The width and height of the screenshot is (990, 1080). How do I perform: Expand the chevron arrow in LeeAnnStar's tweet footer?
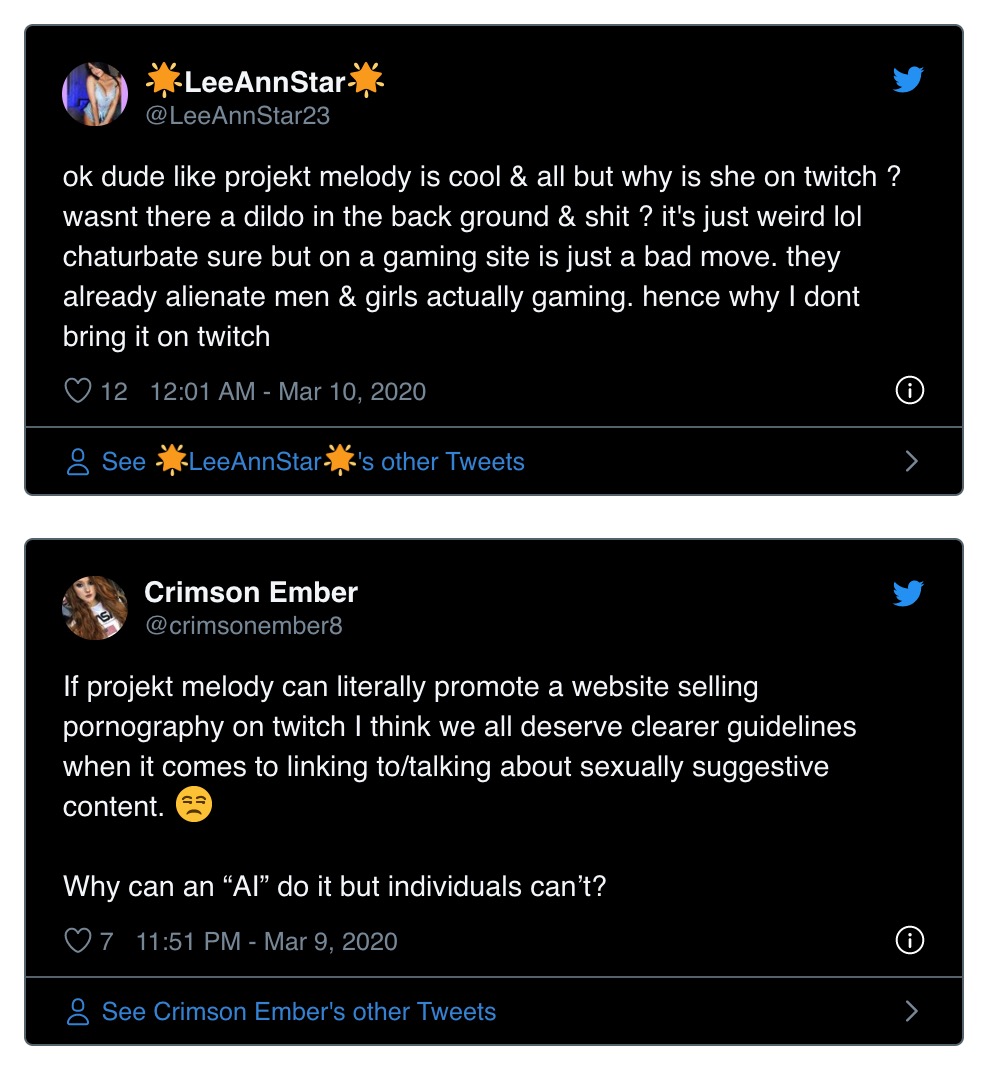click(x=911, y=461)
